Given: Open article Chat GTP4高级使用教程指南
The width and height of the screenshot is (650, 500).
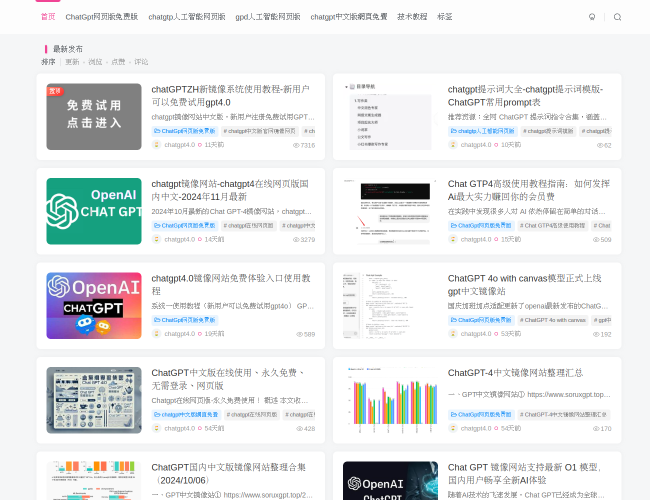Looking at the screenshot, I should [529, 190].
